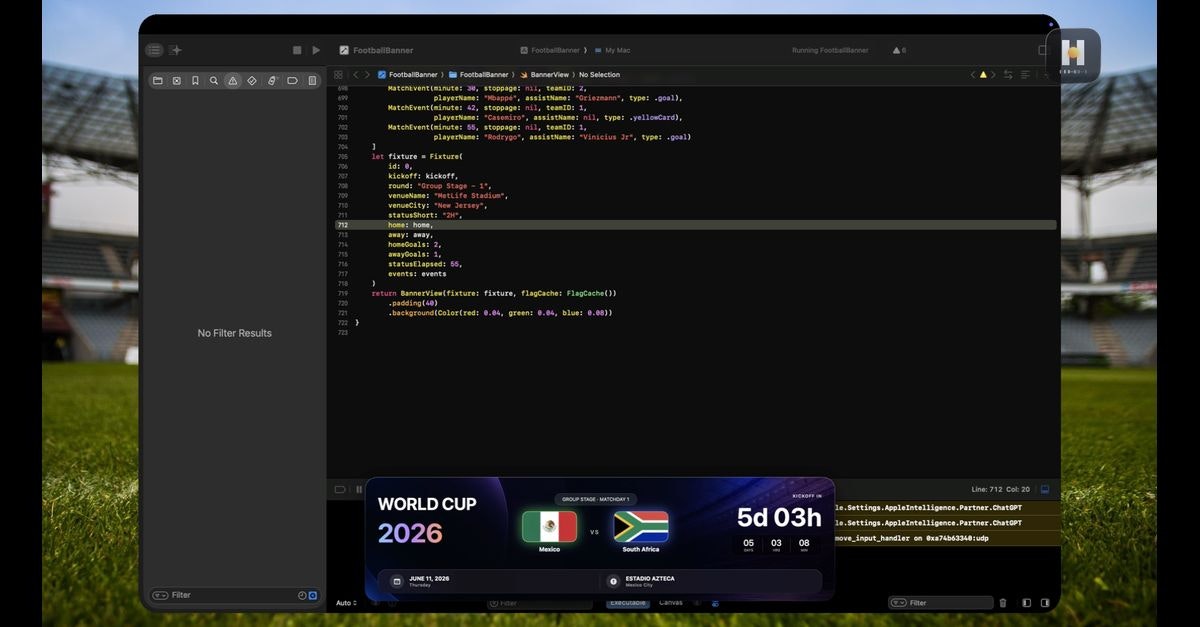Open the related items grid menu
The image size is (1200, 627).
tap(338, 75)
